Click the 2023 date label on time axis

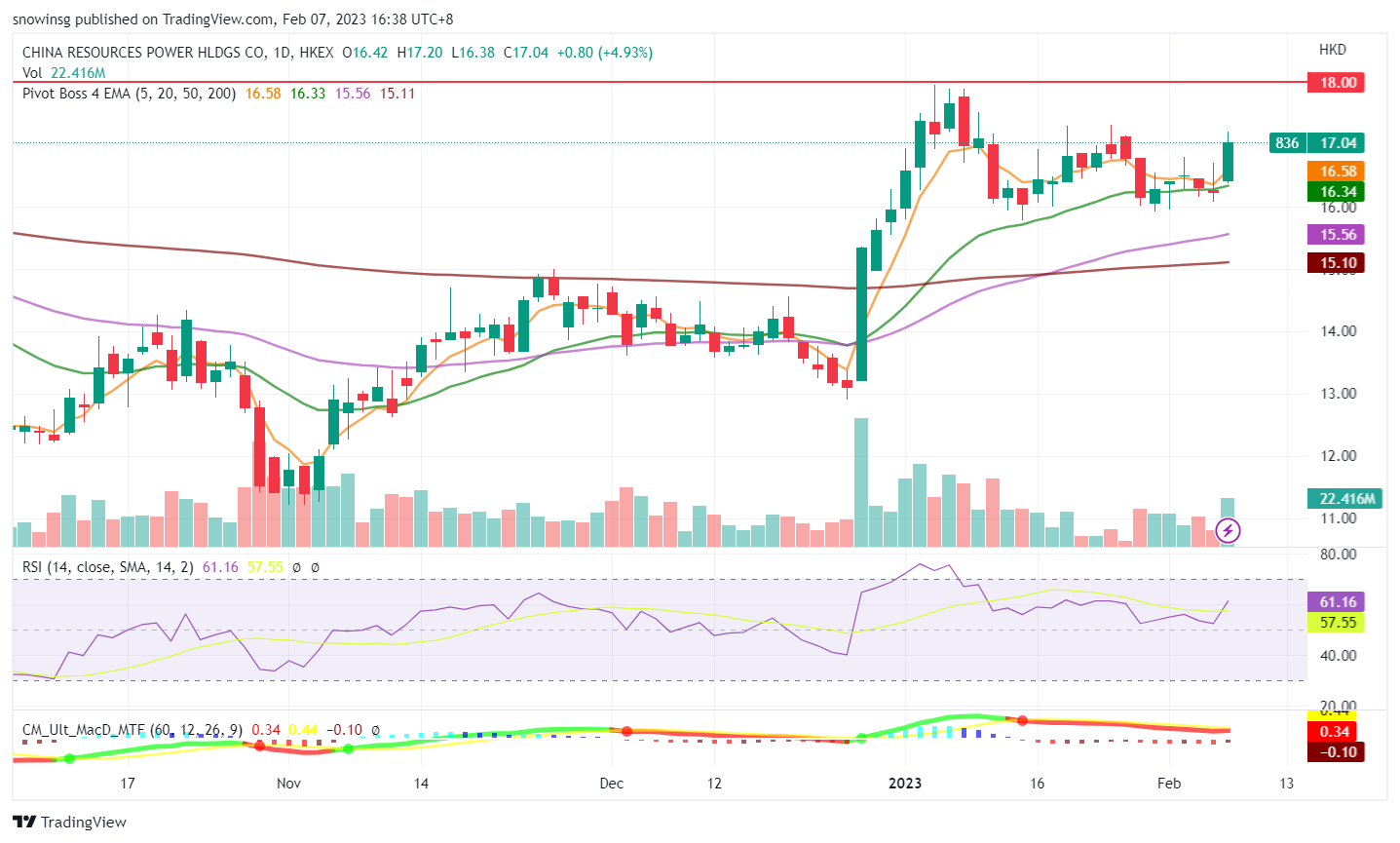click(x=904, y=784)
